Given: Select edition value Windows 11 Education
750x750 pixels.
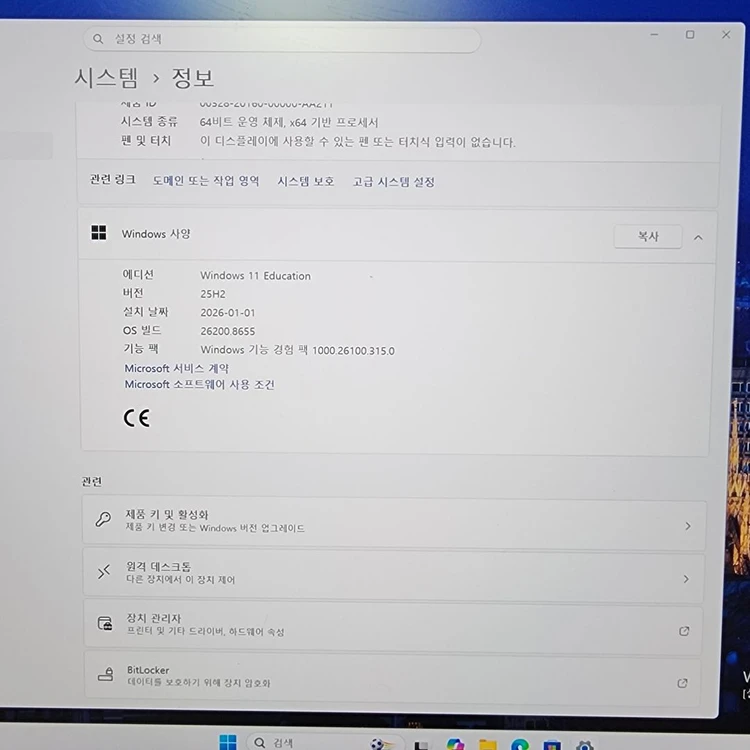Looking at the screenshot, I should click(255, 276).
